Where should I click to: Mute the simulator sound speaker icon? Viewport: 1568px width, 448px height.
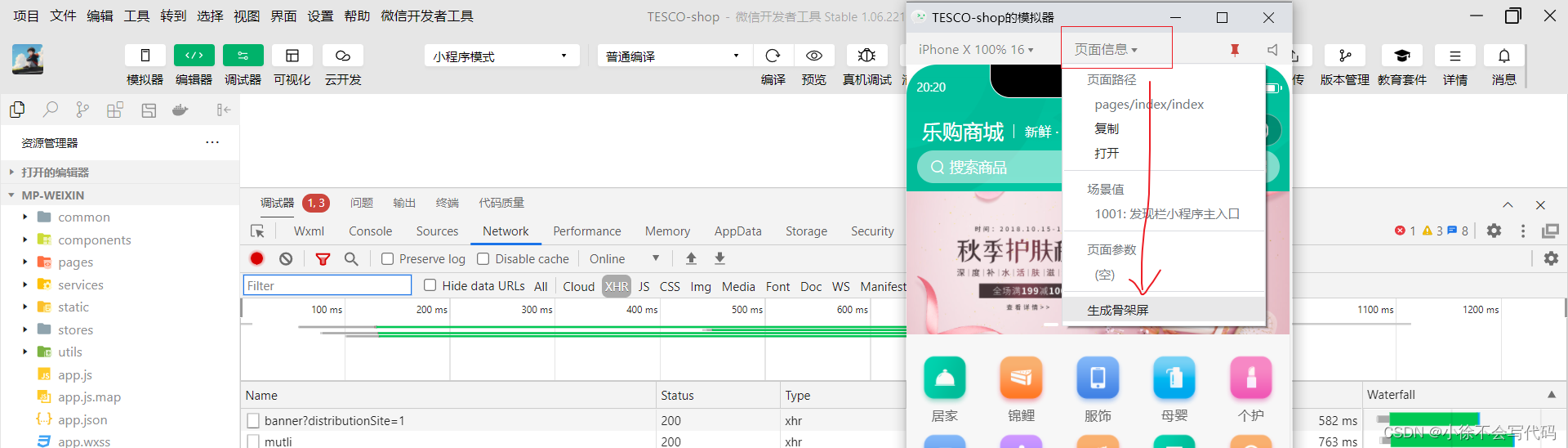pos(1272,50)
